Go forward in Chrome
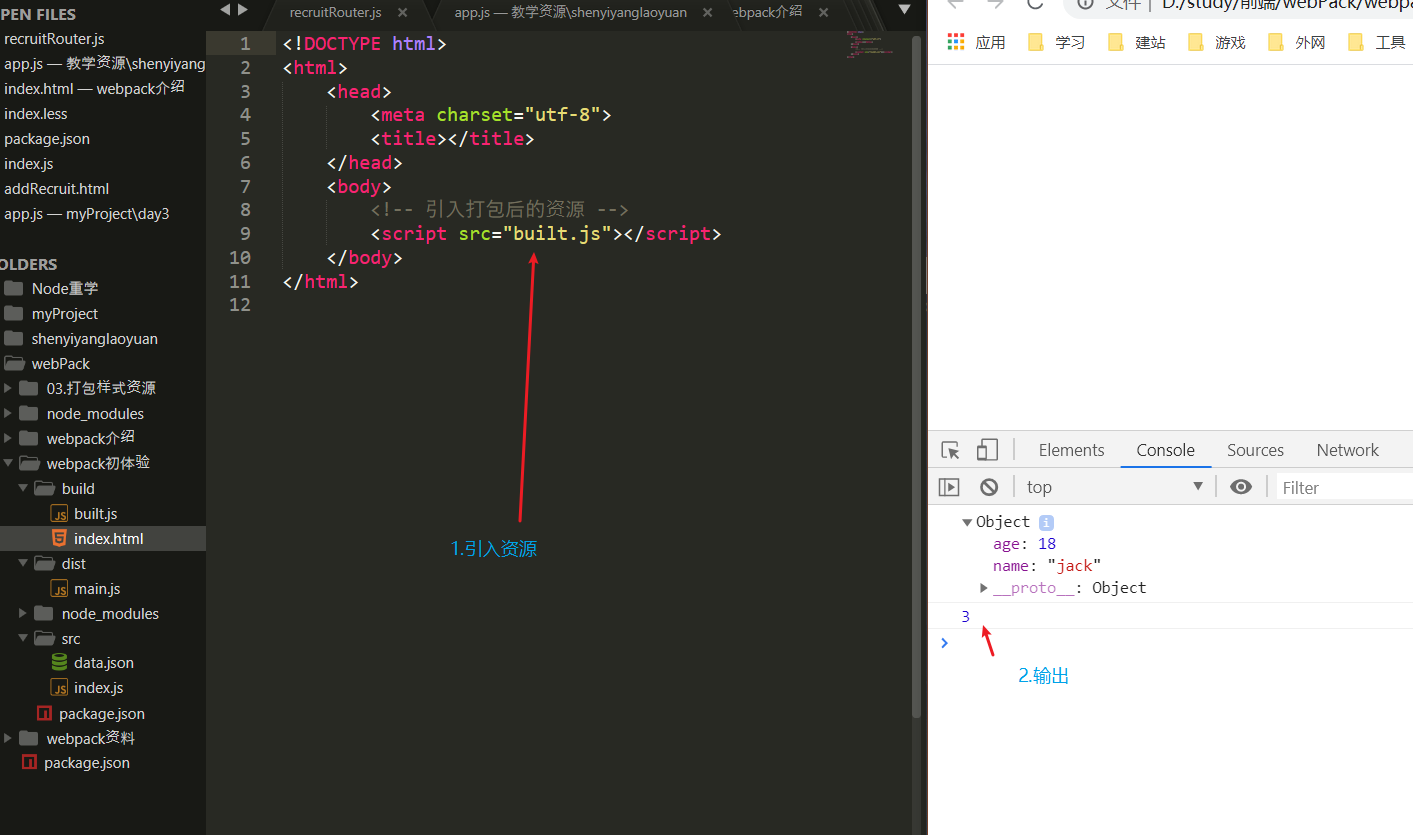Image resolution: width=1413 pixels, height=835 pixels. [x=995, y=4]
